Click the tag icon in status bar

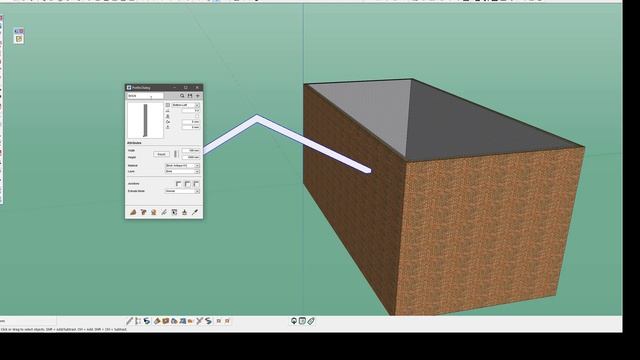click(311, 321)
